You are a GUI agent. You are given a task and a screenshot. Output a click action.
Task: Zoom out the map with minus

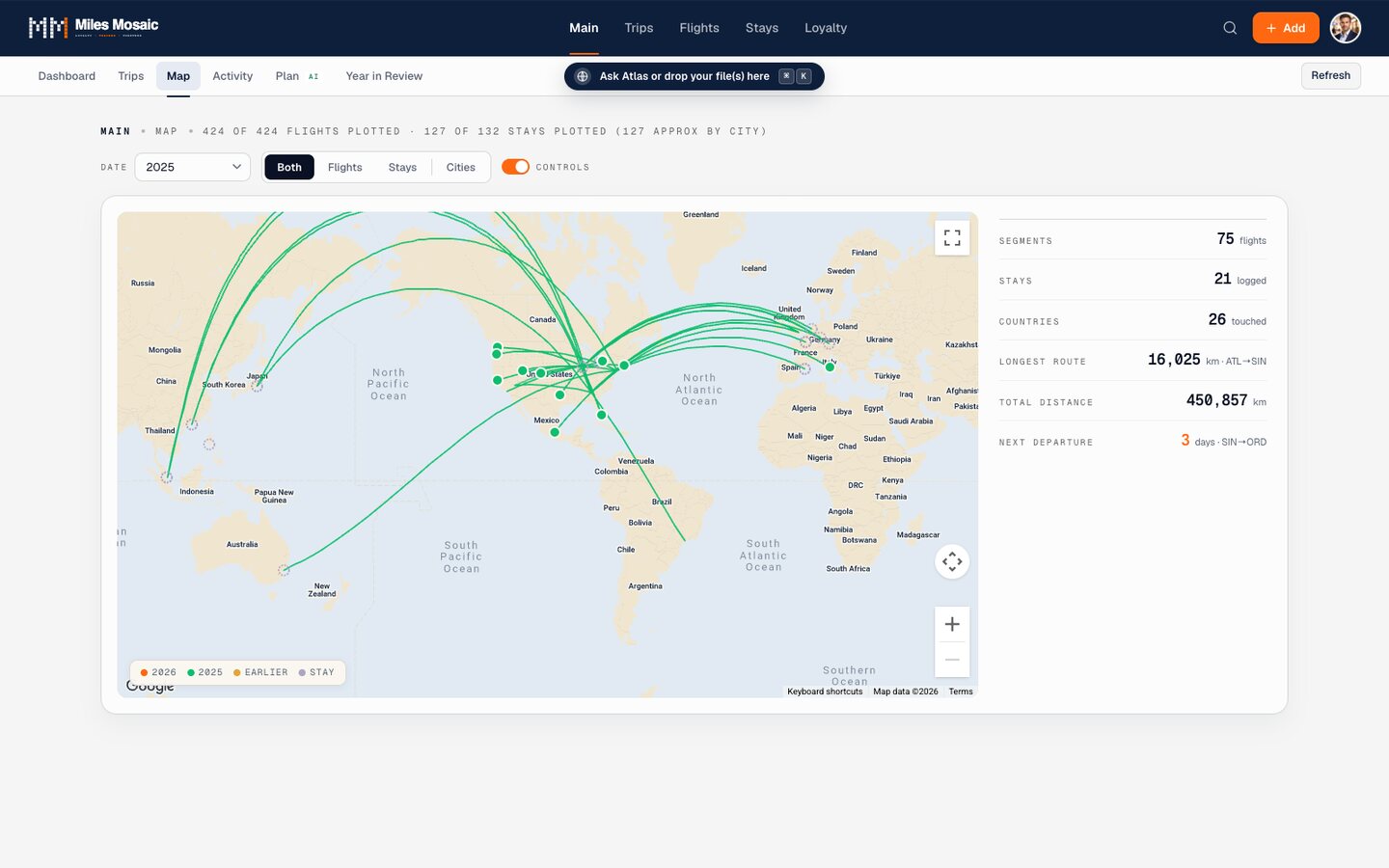[952, 660]
